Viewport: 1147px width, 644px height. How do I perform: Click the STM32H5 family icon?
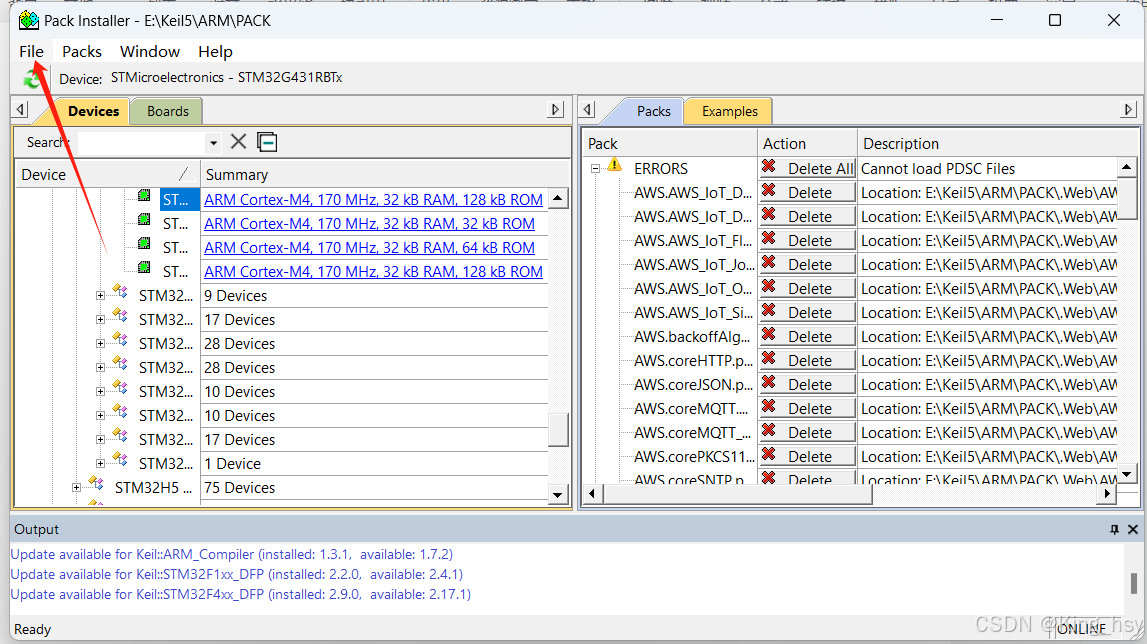[96, 484]
